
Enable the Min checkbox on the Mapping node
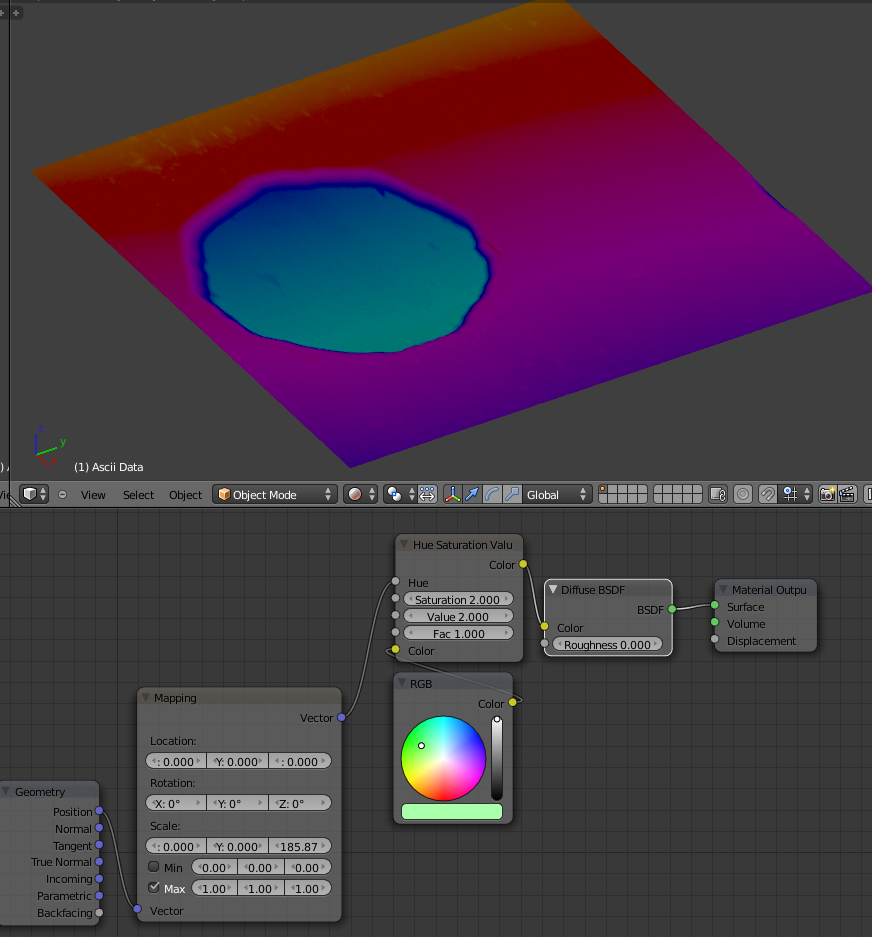click(156, 867)
